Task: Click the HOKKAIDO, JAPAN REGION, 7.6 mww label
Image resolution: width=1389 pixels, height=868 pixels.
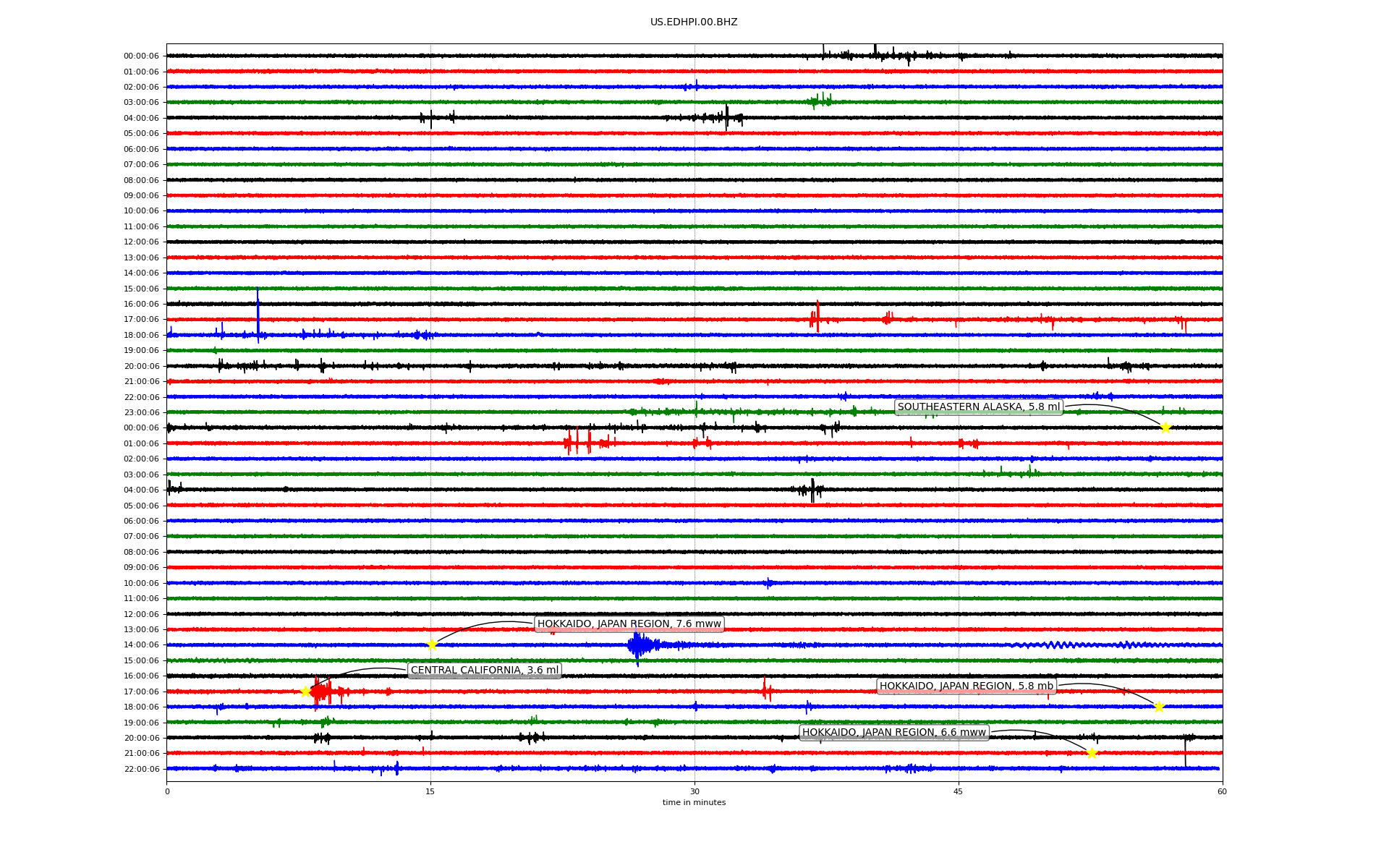Action: pos(629,624)
